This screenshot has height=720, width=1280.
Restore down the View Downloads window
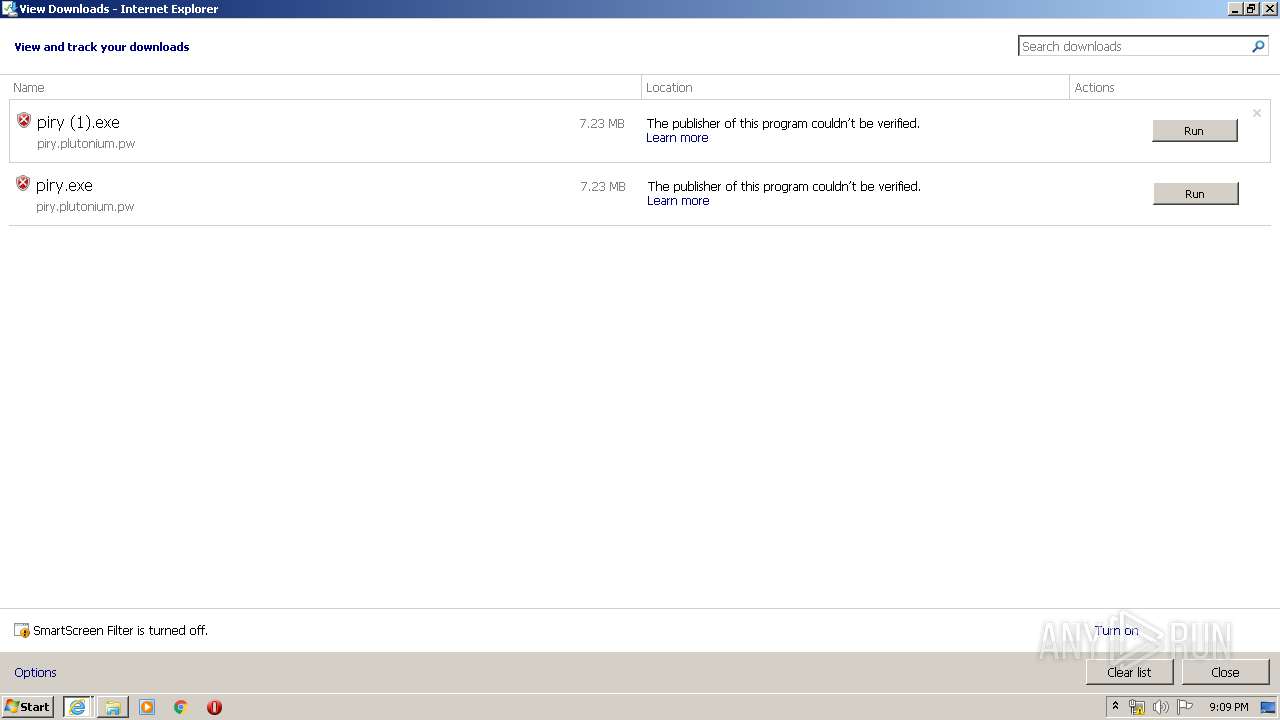pyautogui.click(x=1251, y=9)
